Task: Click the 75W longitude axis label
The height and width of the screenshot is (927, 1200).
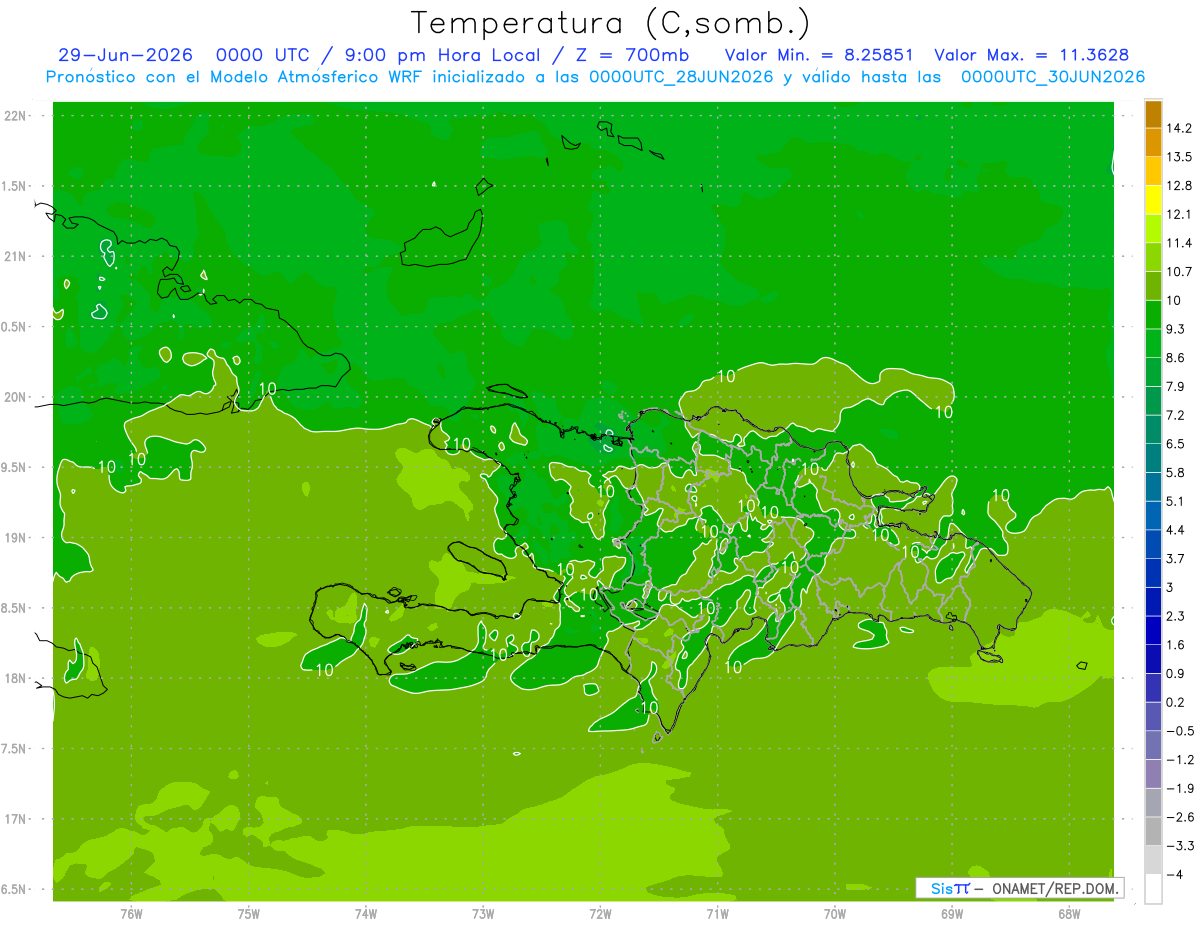Action: pos(249,914)
